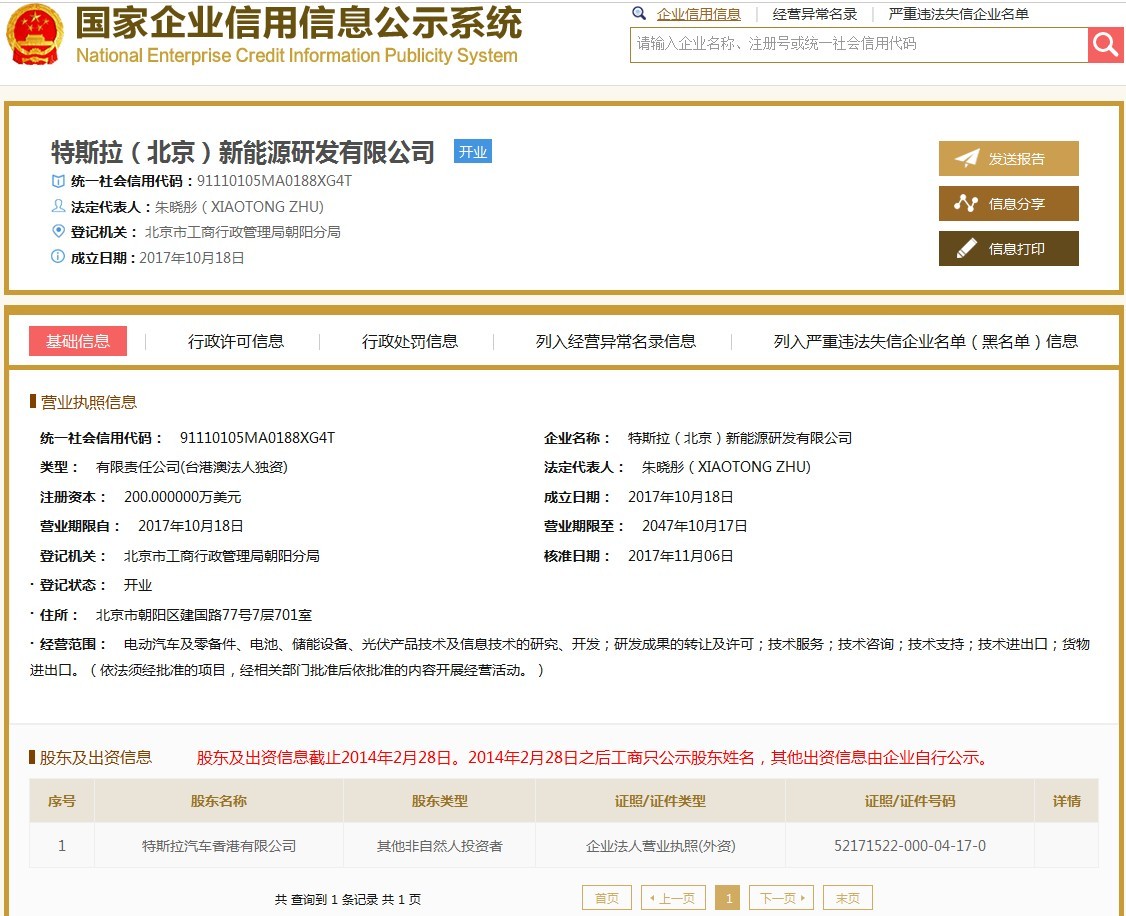The height and width of the screenshot is (916, 1126).
Task: Click the small magnifier icon beside 企业信用信息
Action: [x=638, y=13]
